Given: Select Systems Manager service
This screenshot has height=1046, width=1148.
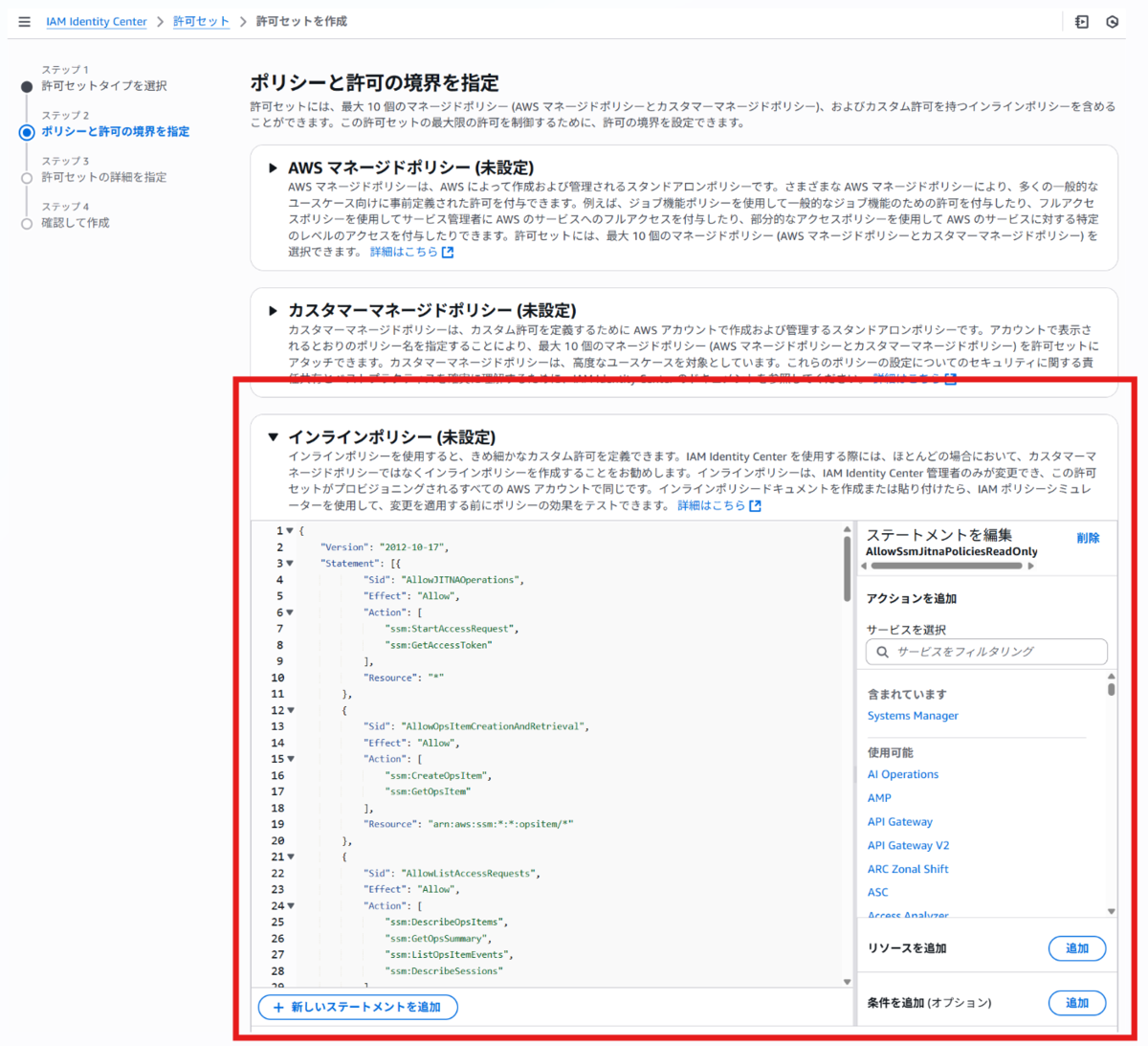Looking at the screenshot, I should pyautogui.click(x=913, y=716).
